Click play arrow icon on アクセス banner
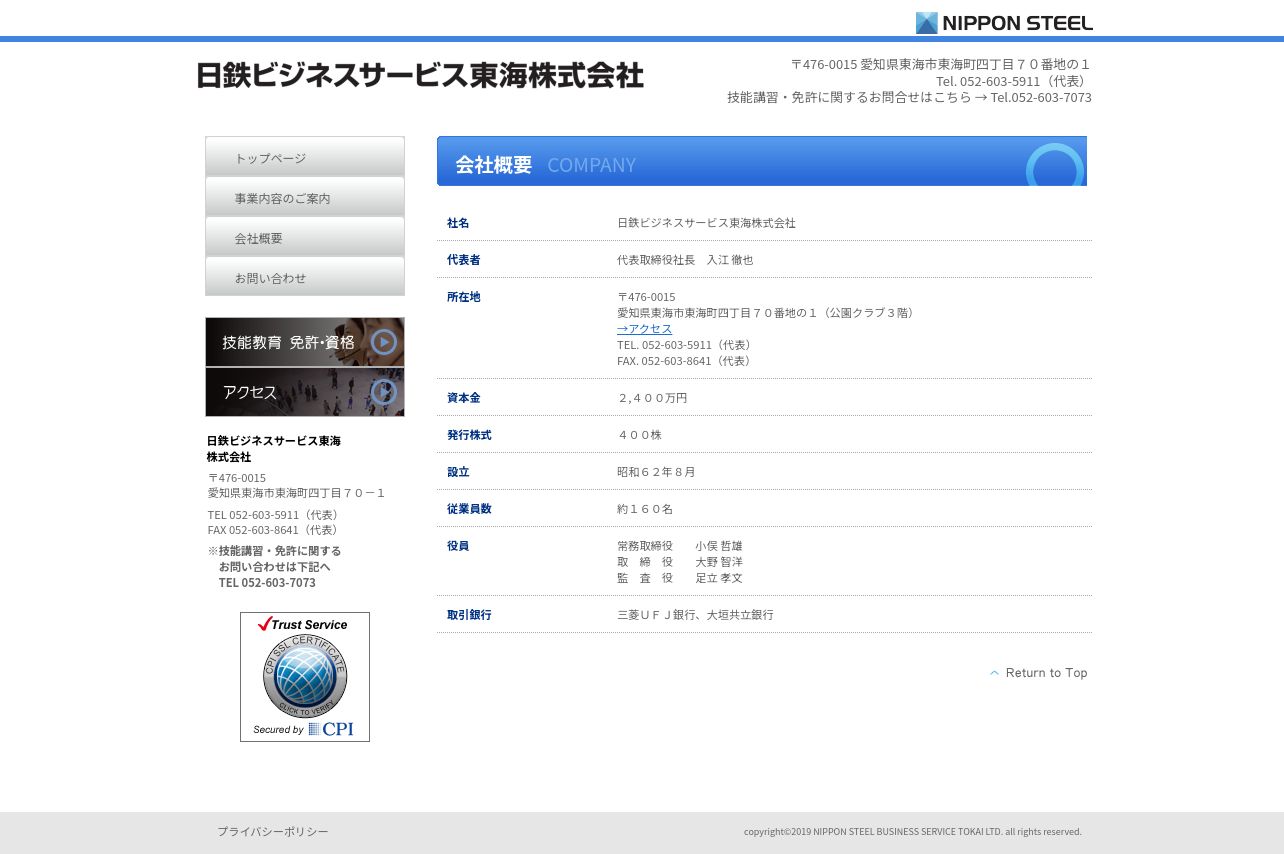Screen dimensions: 1284x854 [384, 392]
